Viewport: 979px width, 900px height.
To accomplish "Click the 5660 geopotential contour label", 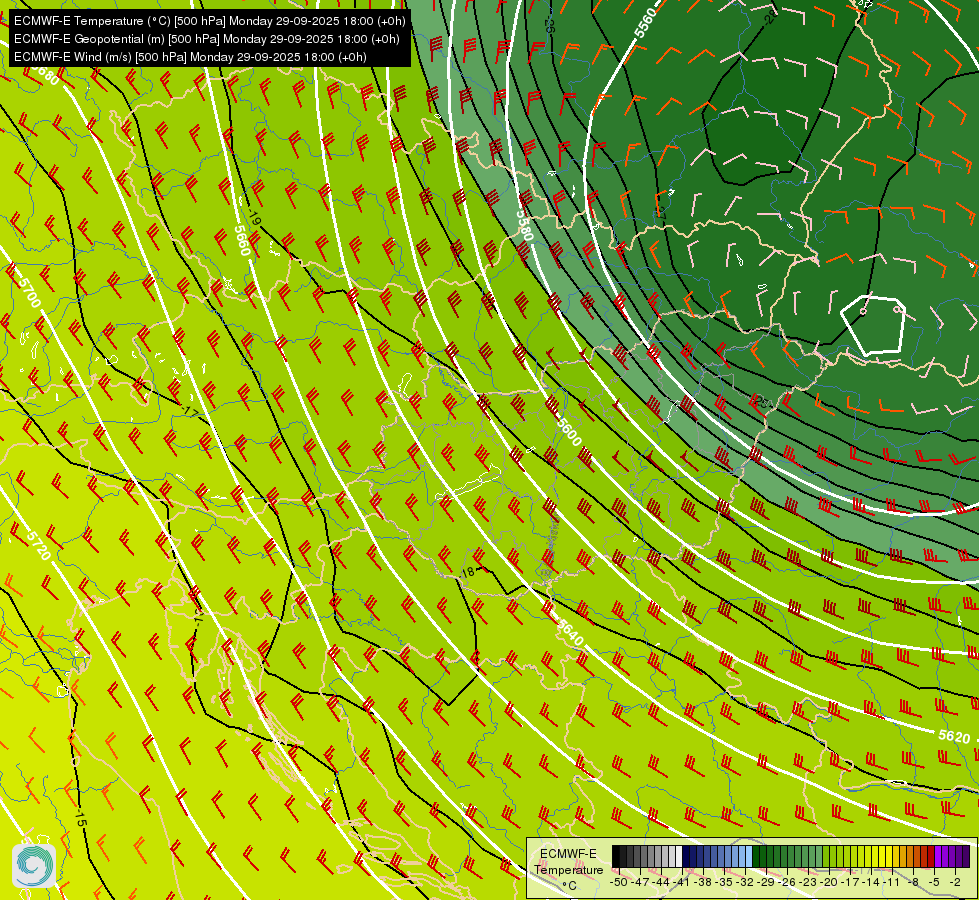I will [x=242, y=240].
